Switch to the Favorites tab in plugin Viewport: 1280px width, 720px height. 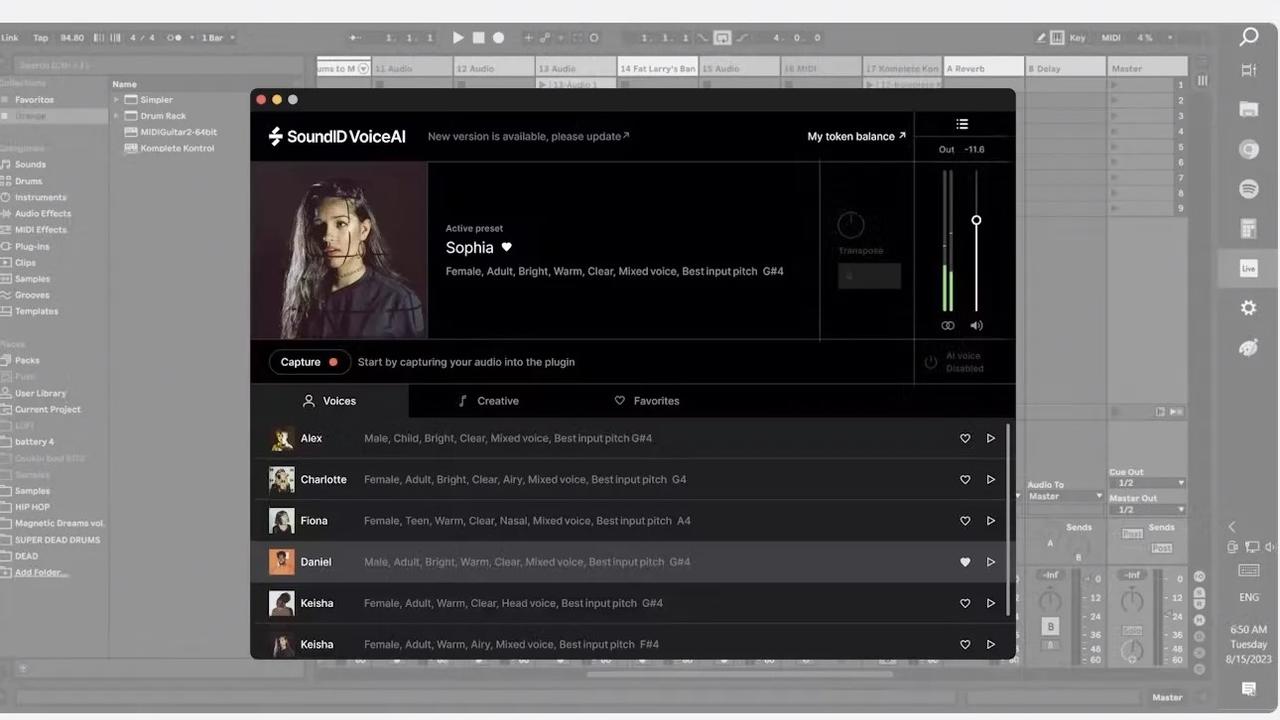646,401
